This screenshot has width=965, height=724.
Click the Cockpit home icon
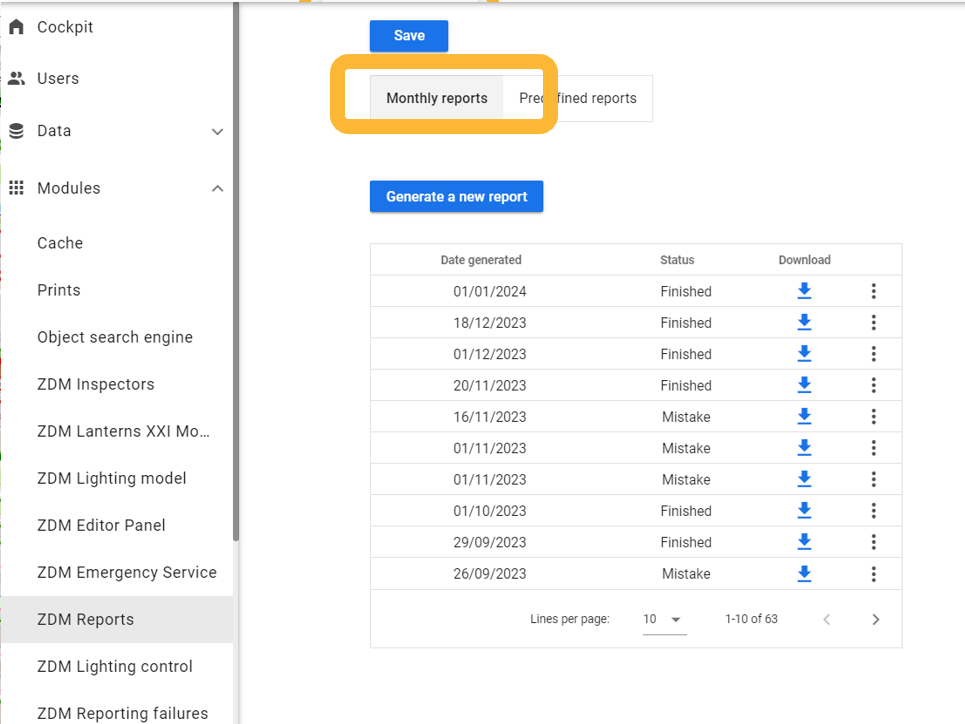(x=16, y=27)
